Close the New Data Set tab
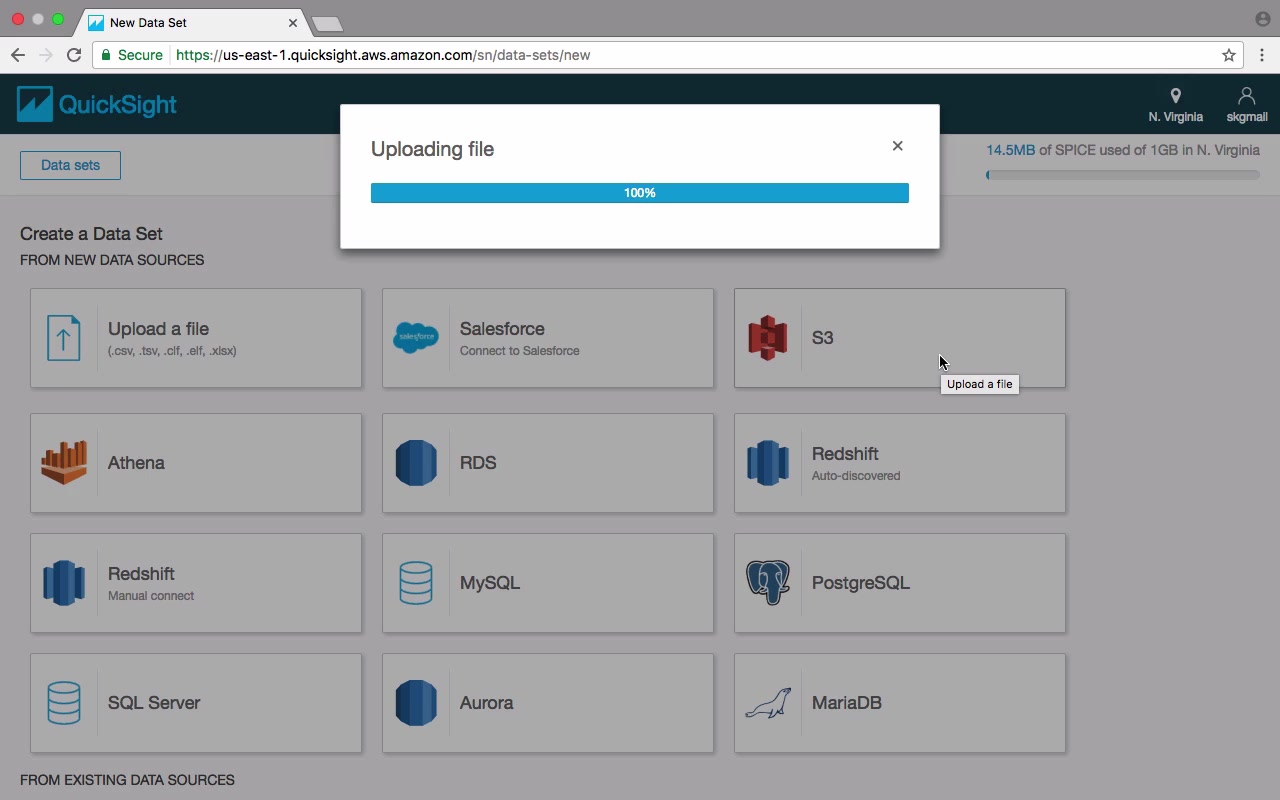 point(294,22)
